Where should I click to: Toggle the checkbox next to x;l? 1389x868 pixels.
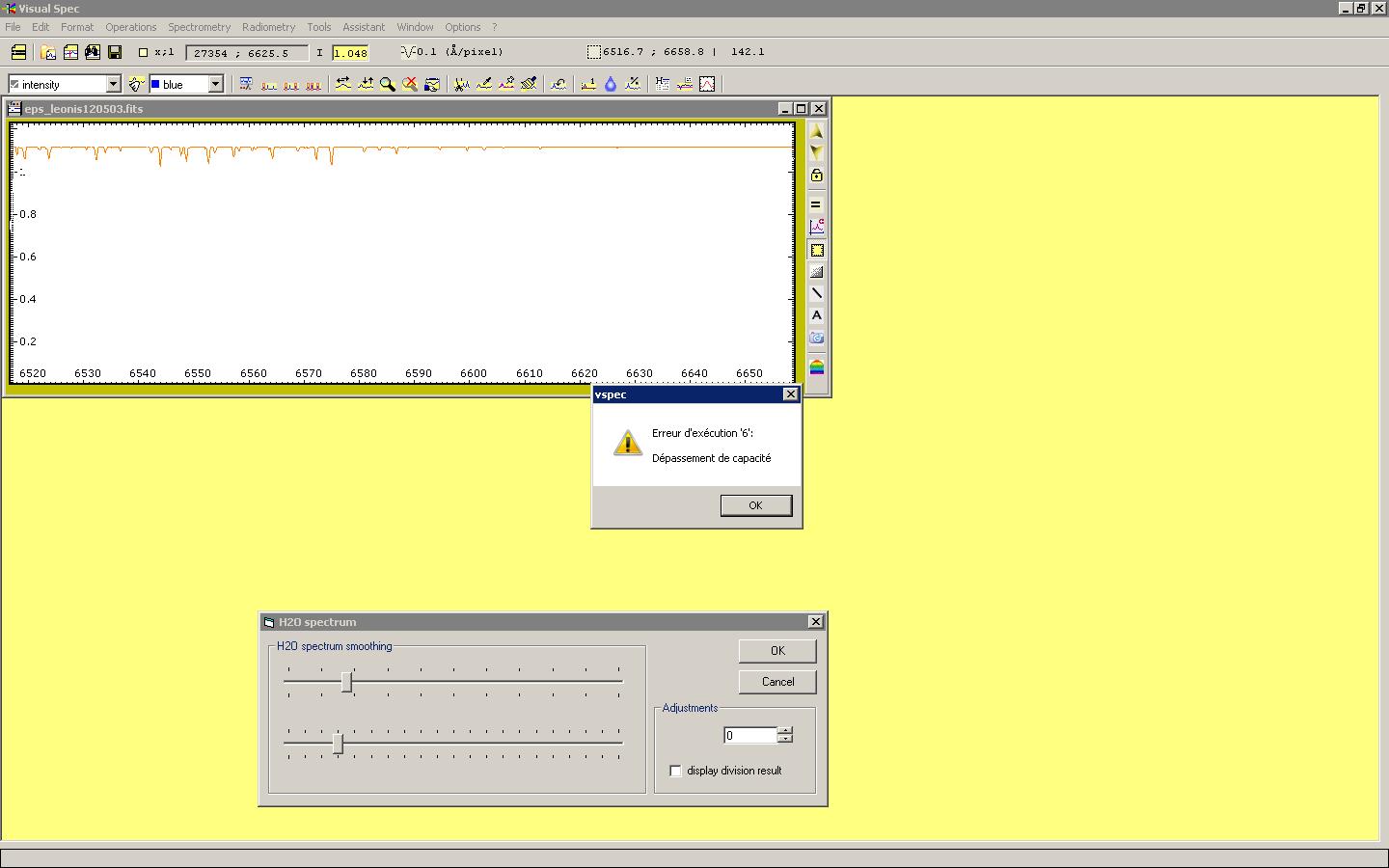point(144,53)
